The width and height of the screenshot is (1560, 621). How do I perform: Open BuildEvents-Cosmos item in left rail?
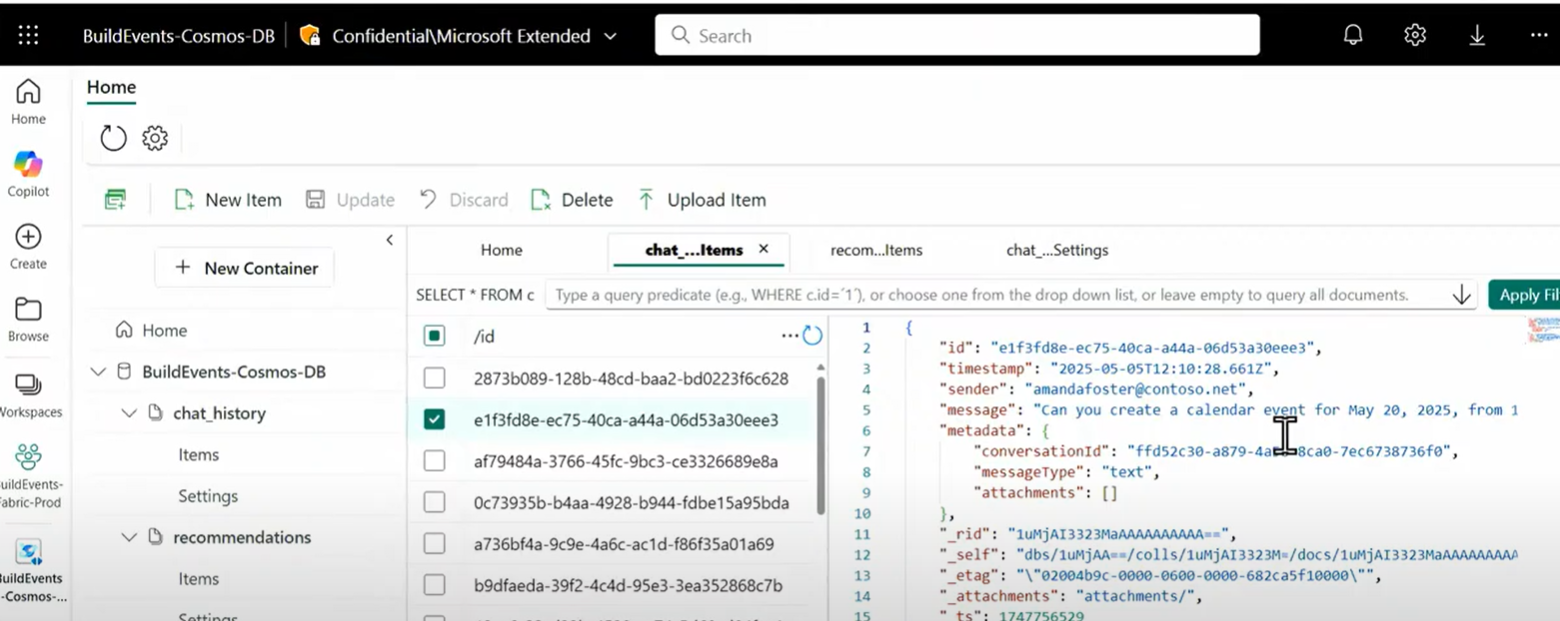(28, 573)
